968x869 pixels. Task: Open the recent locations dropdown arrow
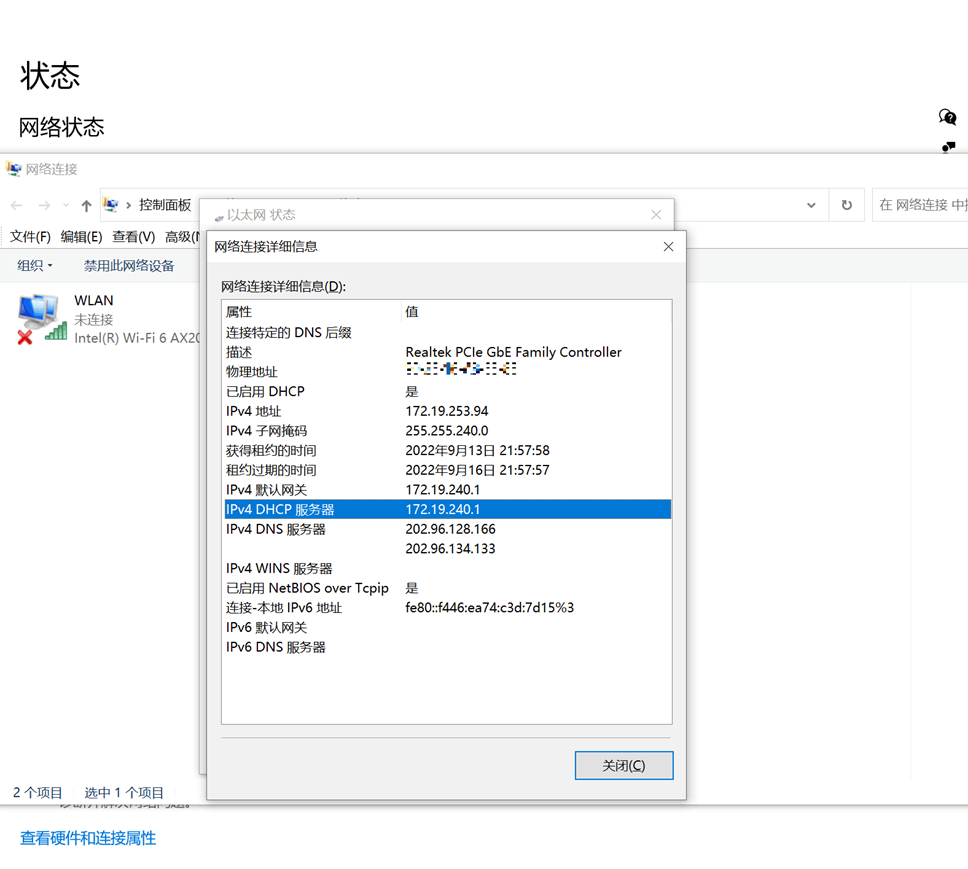click(x=66, y=205)
